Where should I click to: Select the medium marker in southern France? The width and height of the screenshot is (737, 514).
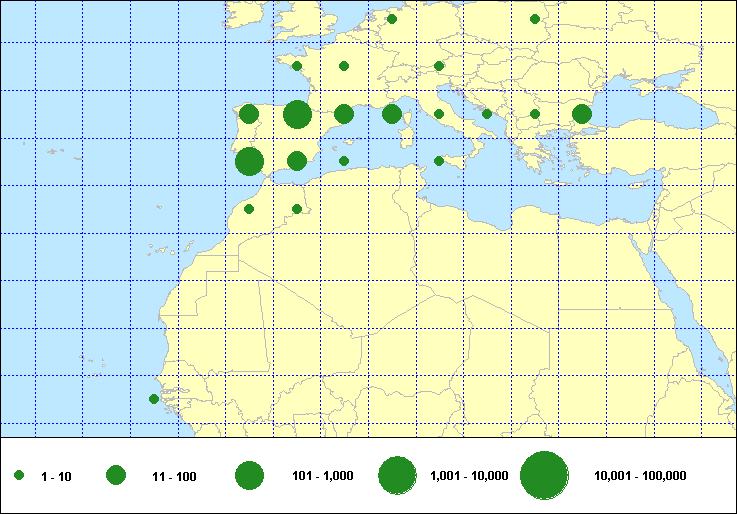pyautogui.click(x=344, y=114)
